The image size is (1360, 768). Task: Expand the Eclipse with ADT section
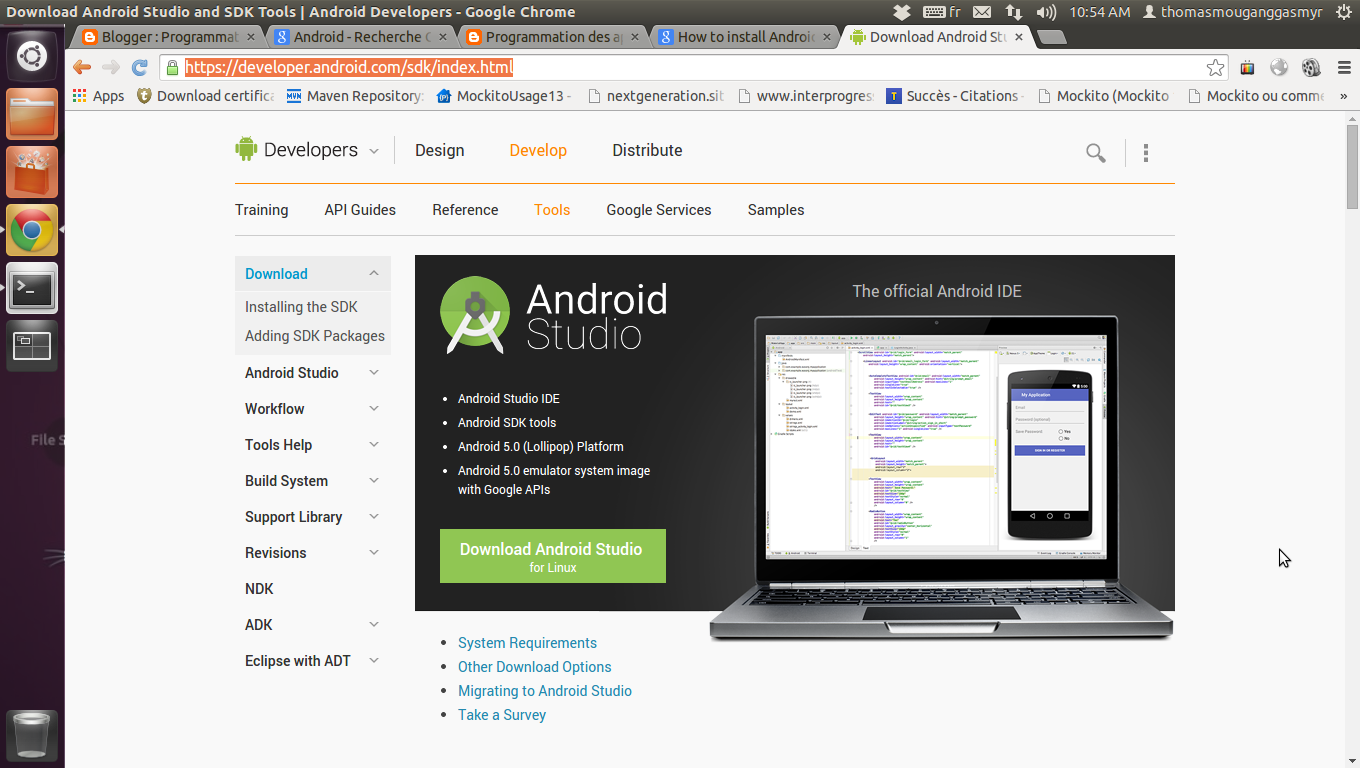tap(373, 660)
